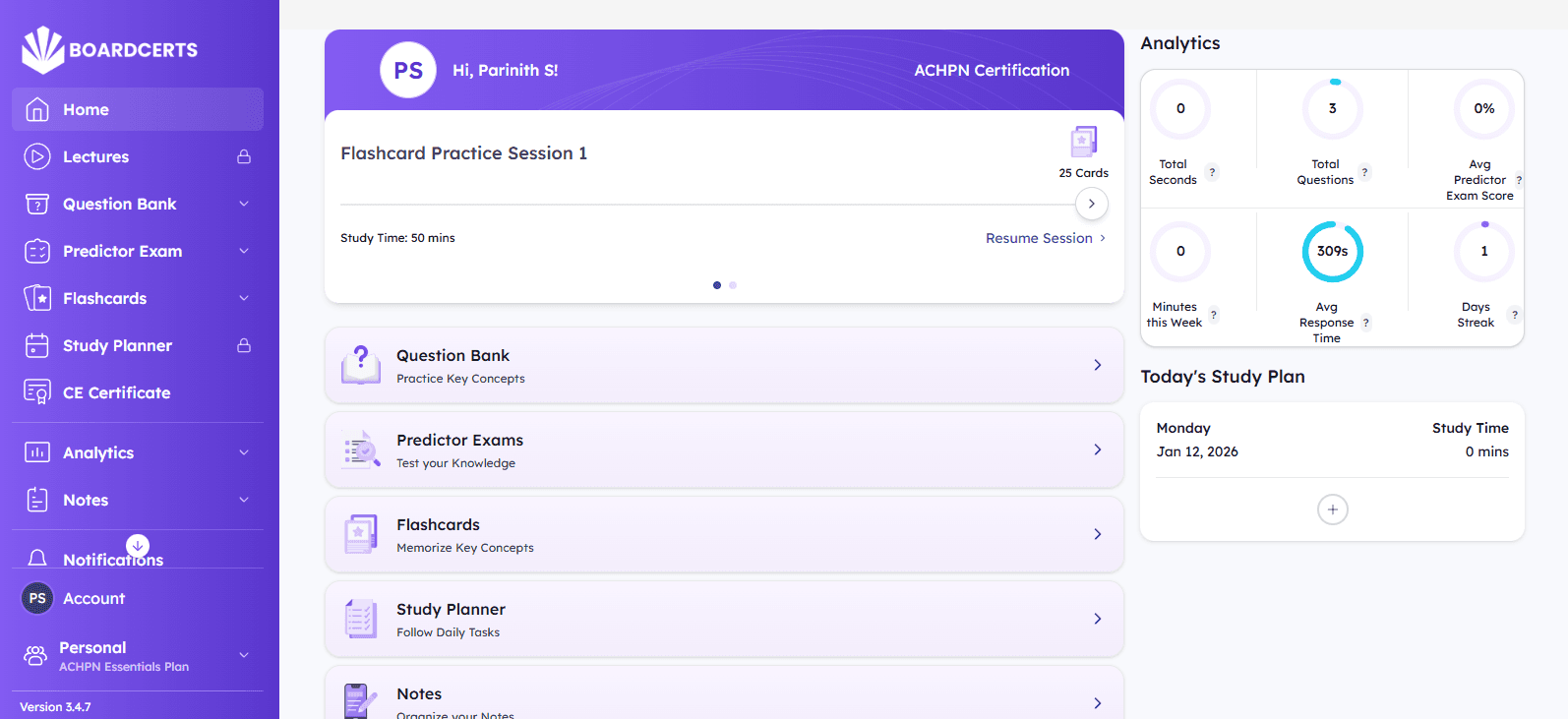Open Study Planner in the sidebar
The image size is (1568, 719).
pyautogui.click(x=138, y=345)
